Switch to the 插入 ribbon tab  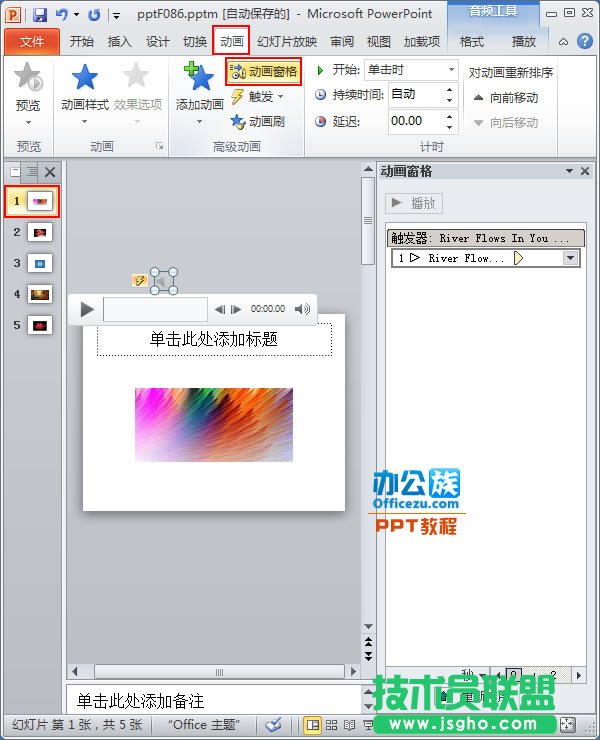pos(119,42)
